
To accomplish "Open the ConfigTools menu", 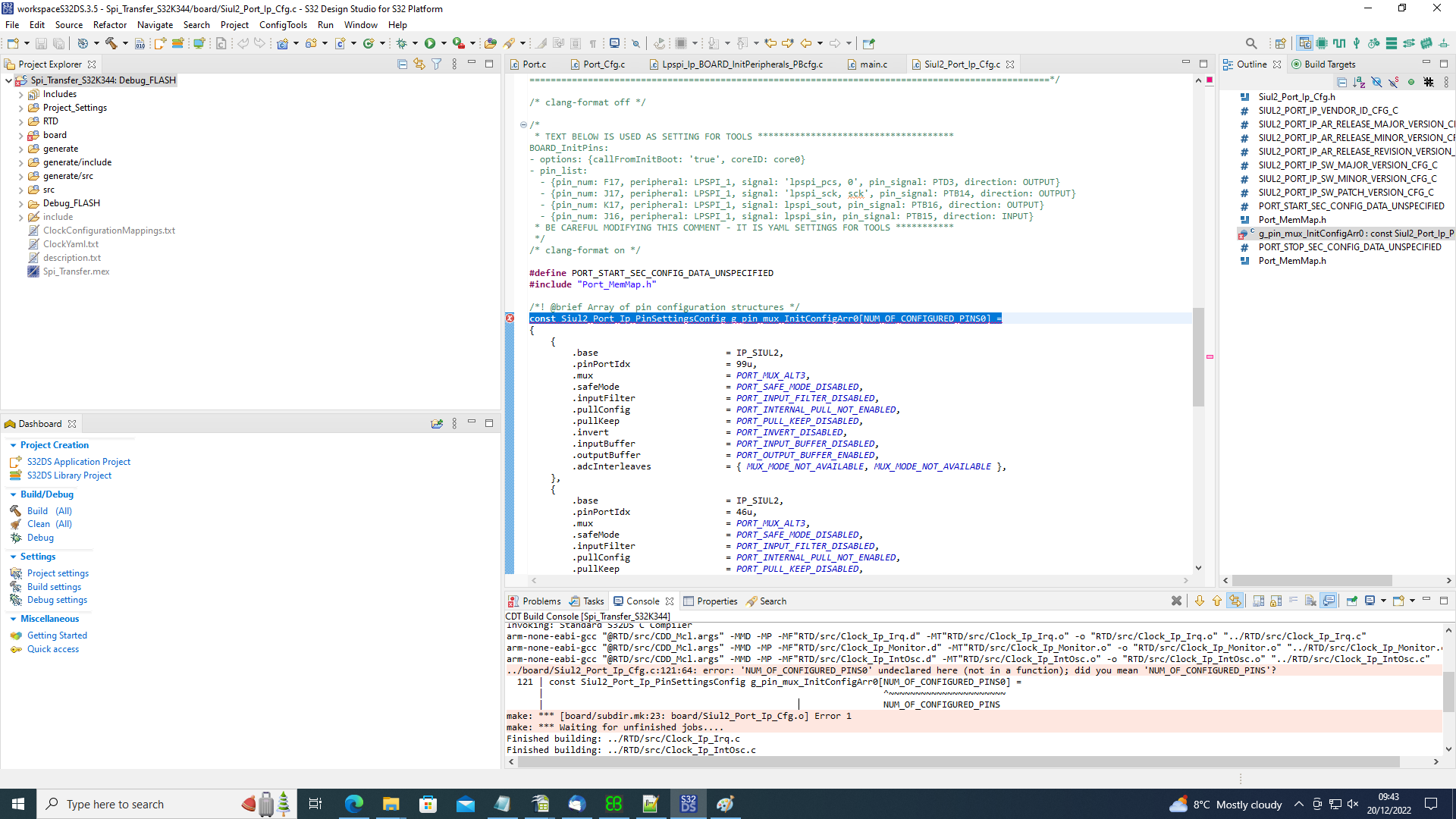I will click(283, 25).
